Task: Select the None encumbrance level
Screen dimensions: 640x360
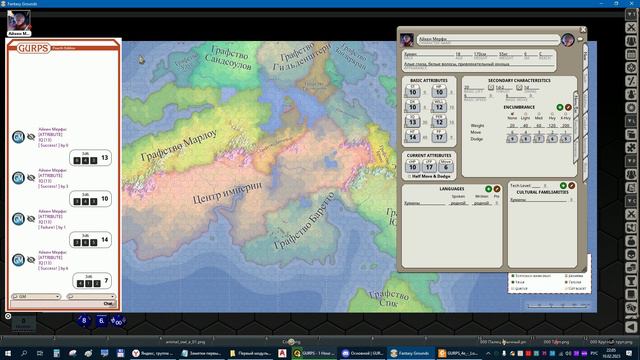Action: point(512,114)
